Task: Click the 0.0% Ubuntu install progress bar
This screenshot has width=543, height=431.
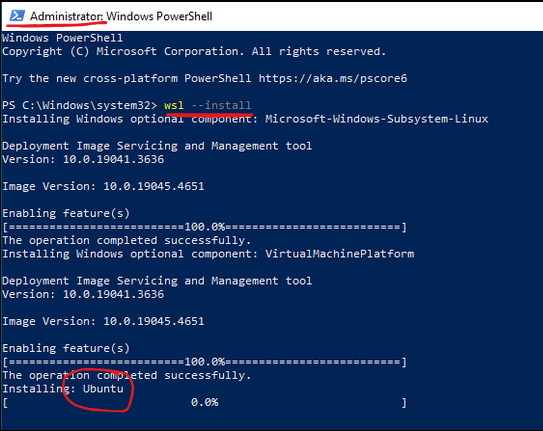Action: pos(204,403)
